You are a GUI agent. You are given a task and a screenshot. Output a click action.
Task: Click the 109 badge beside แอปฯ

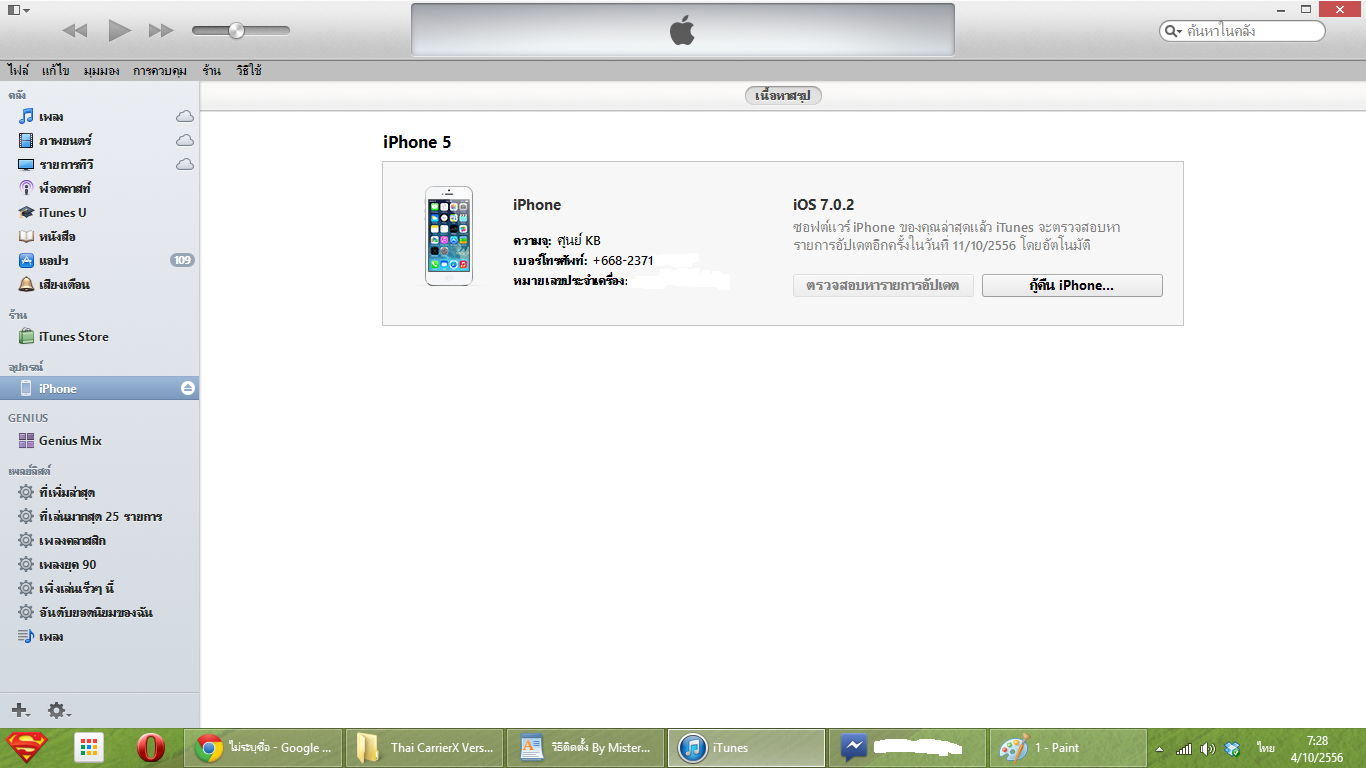pyautogui.click(x=182, y=261)
